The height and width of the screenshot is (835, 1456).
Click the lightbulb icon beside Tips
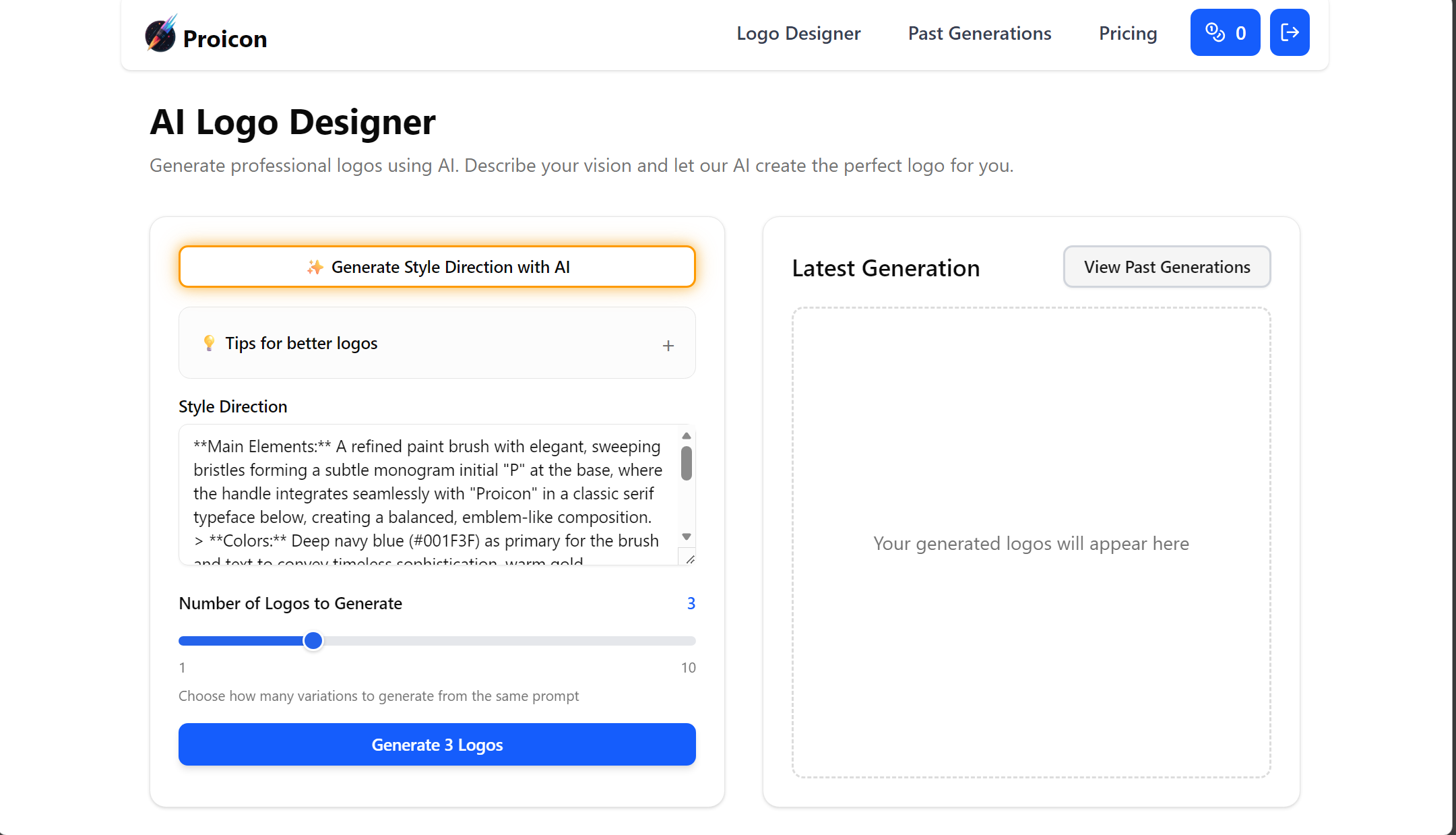click(x=209, y=343)
